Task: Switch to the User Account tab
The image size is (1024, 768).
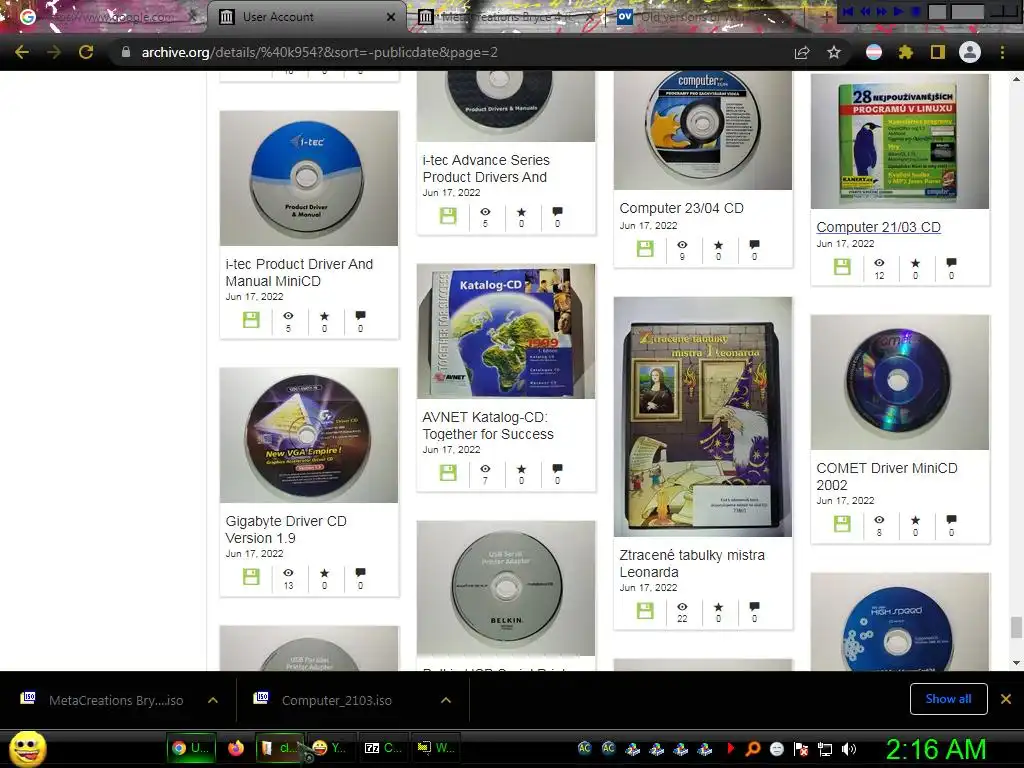Action: coord(307,17)
